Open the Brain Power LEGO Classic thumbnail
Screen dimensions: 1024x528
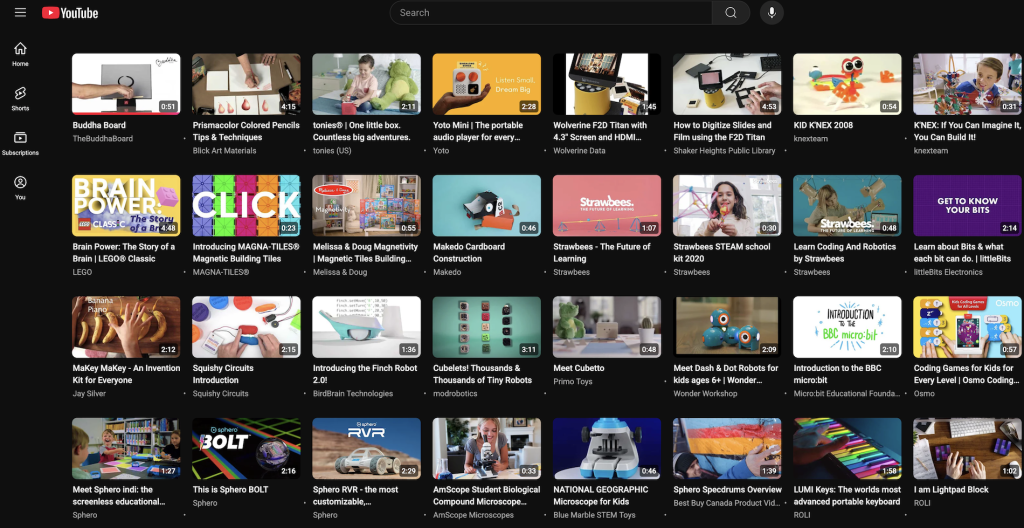point(126,206)
